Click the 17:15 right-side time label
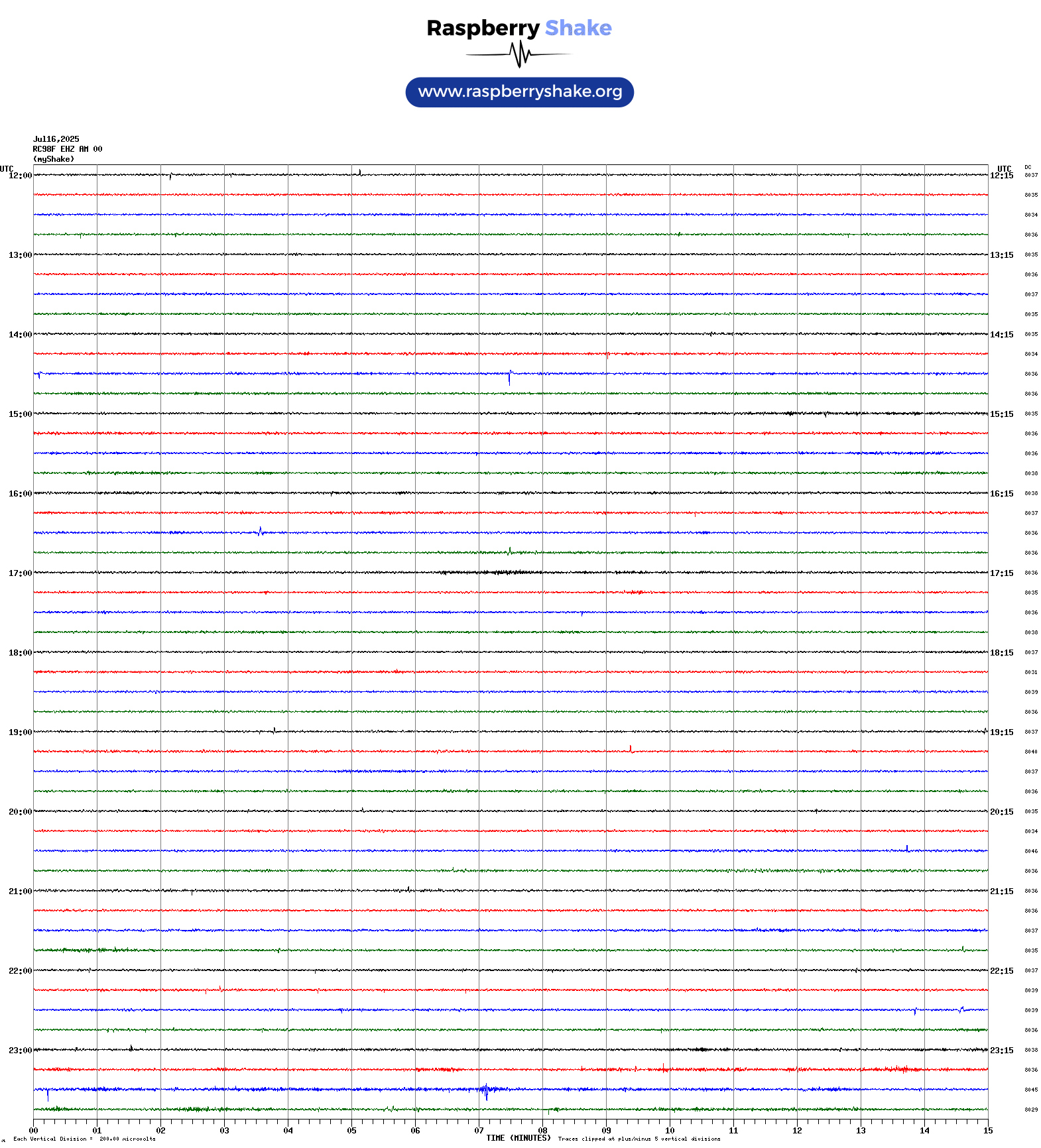The height and width of the screenshot is (1148, 1041). click(x=1002, y=573)
